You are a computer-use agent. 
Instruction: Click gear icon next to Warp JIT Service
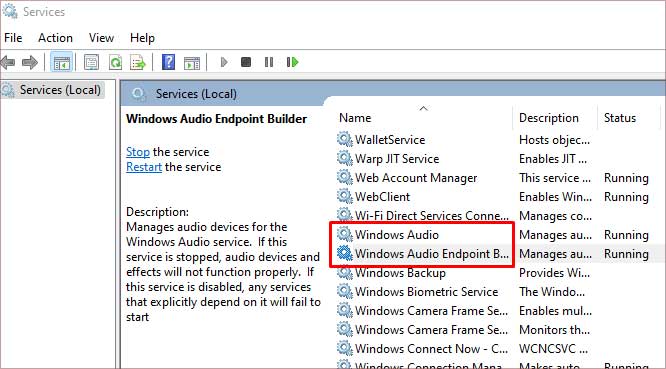[x=344, y=158]
